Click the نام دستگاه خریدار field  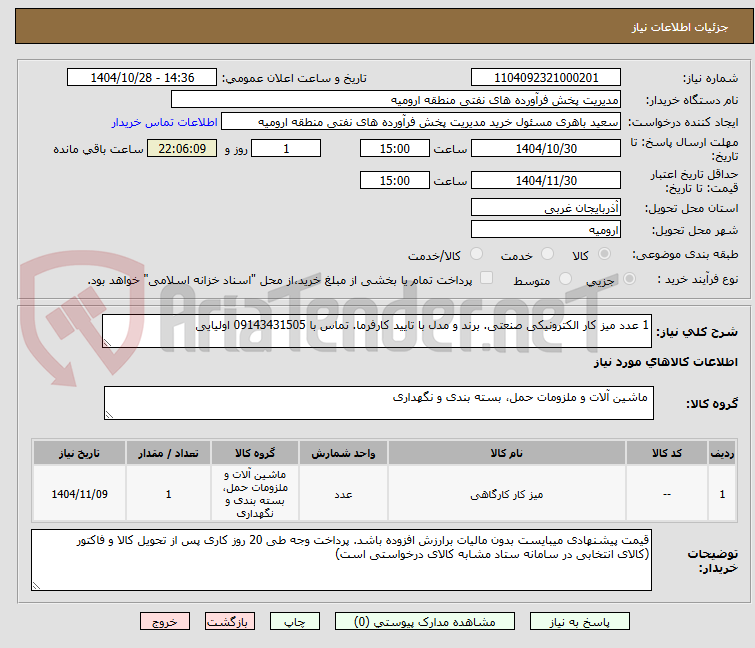pyautogui.click(x=396, y=100)
